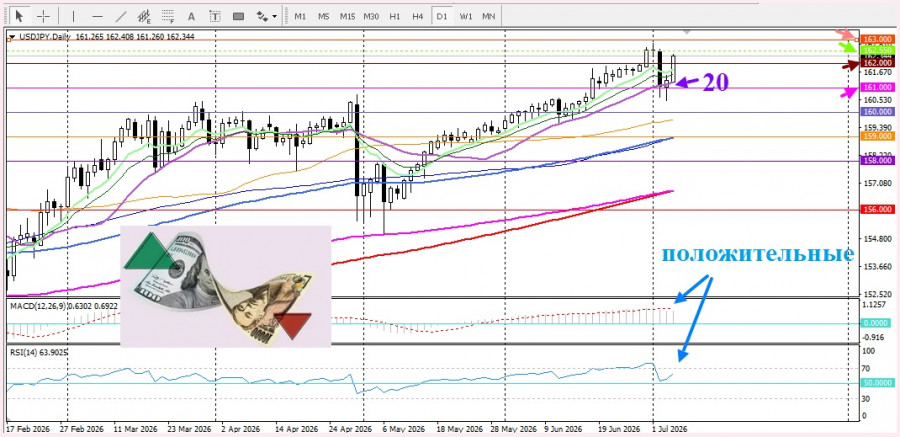This screenshot has height=437, width=900.
Task: Select the vertical line drawing tool
Action: [73, 16]
